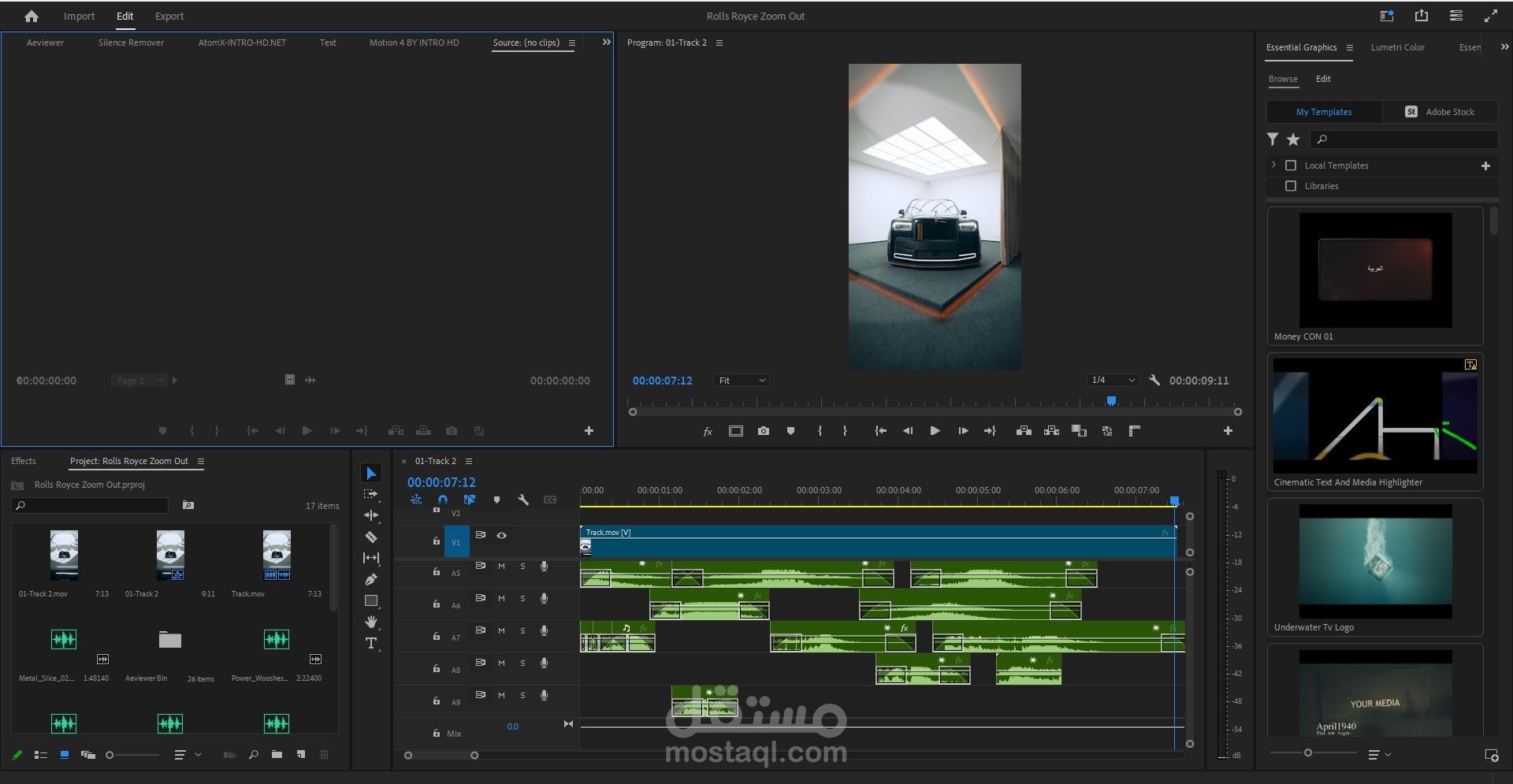1513x784 pixels.
Task: Play the sequence in Program monitor
Action: click(935, 431)
